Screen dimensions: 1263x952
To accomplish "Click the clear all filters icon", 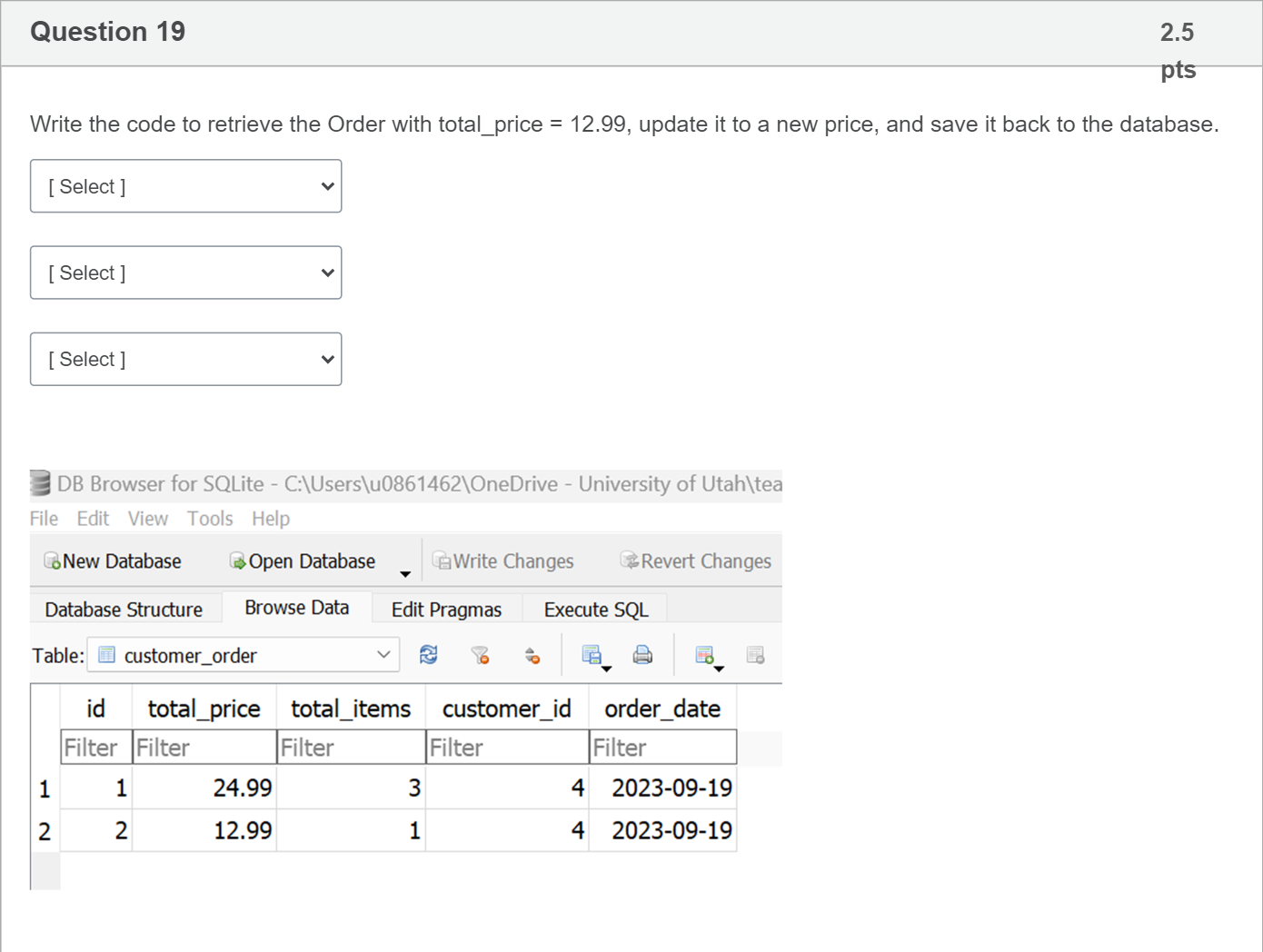I will 481,655.
